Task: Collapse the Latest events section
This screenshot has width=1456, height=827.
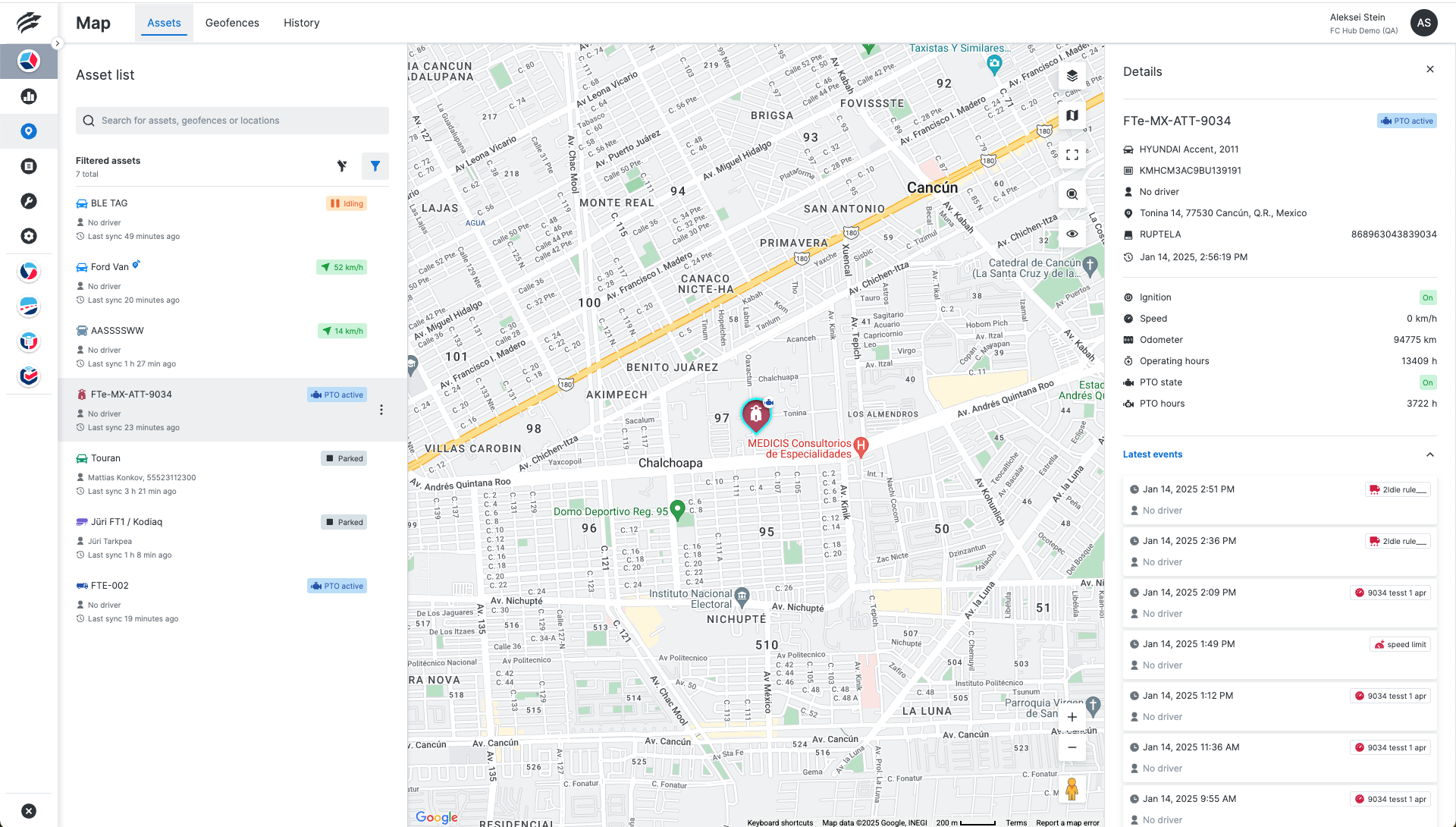Action: (x=1429, y=454)
